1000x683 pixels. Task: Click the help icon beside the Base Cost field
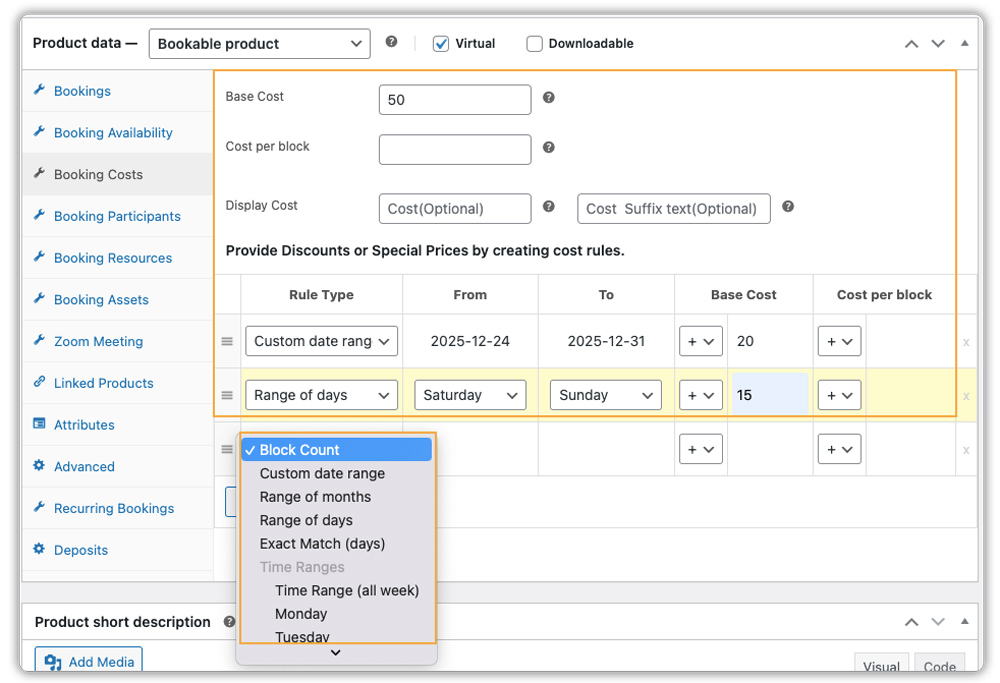[x=548, y=99]
